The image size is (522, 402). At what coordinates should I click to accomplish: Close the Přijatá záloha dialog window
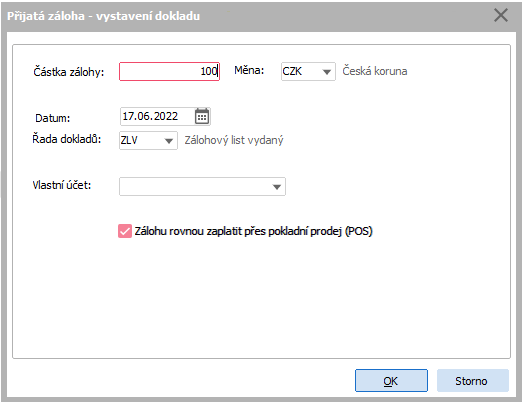pos(501,15)
